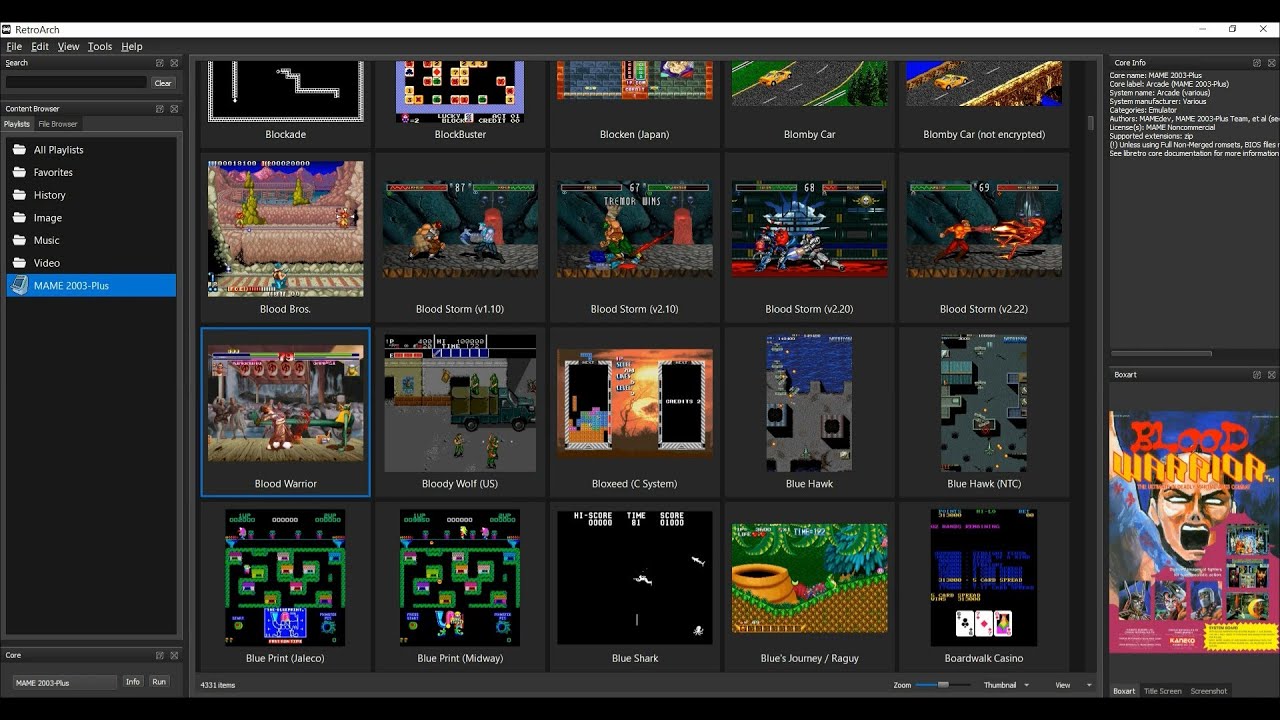Open the Edit menu
1280x720 pixels.
tap(40, 46)
